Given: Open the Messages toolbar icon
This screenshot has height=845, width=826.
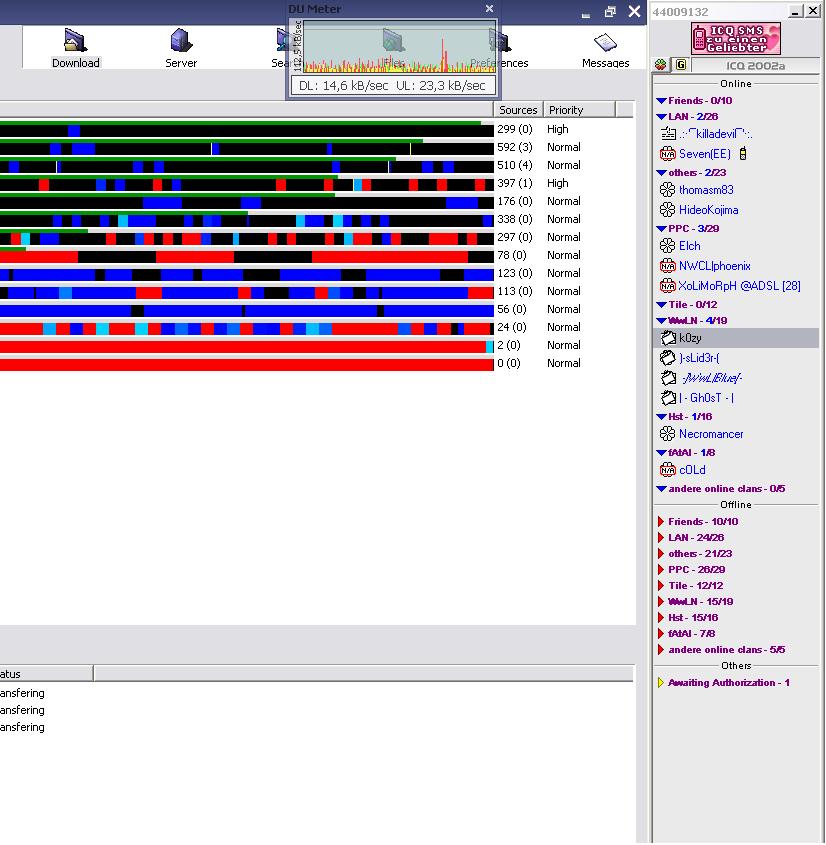Looking at the screenshot, I should click(x=605, y=47).
